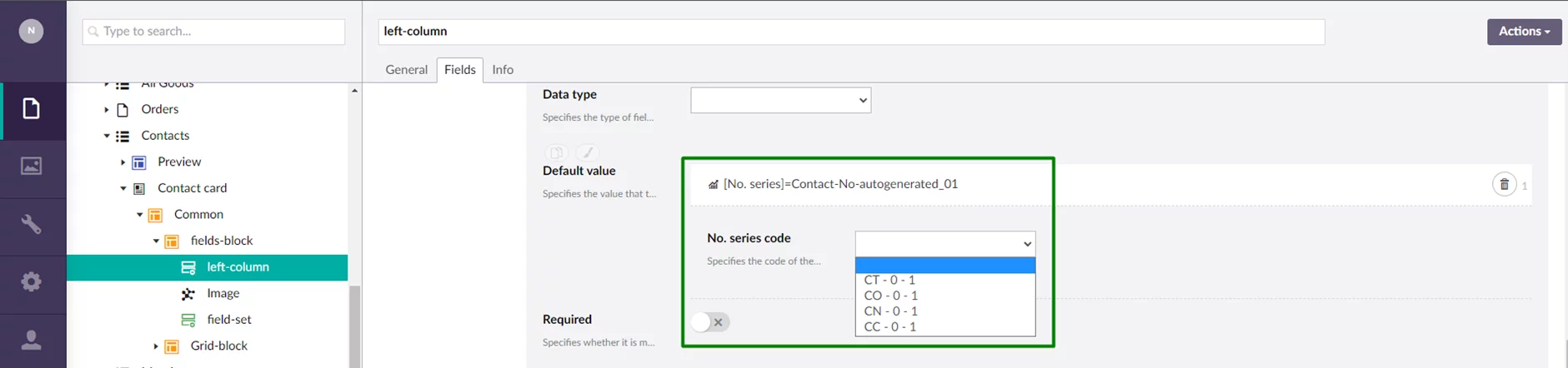Open the Data type dropdown
This screenshot has width=1568, height=368.
point(780,101)
